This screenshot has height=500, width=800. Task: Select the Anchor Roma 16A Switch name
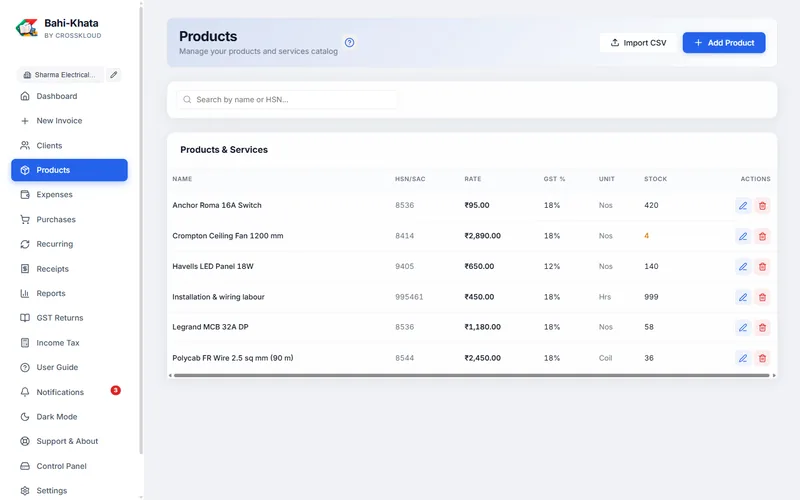point(217,205)
